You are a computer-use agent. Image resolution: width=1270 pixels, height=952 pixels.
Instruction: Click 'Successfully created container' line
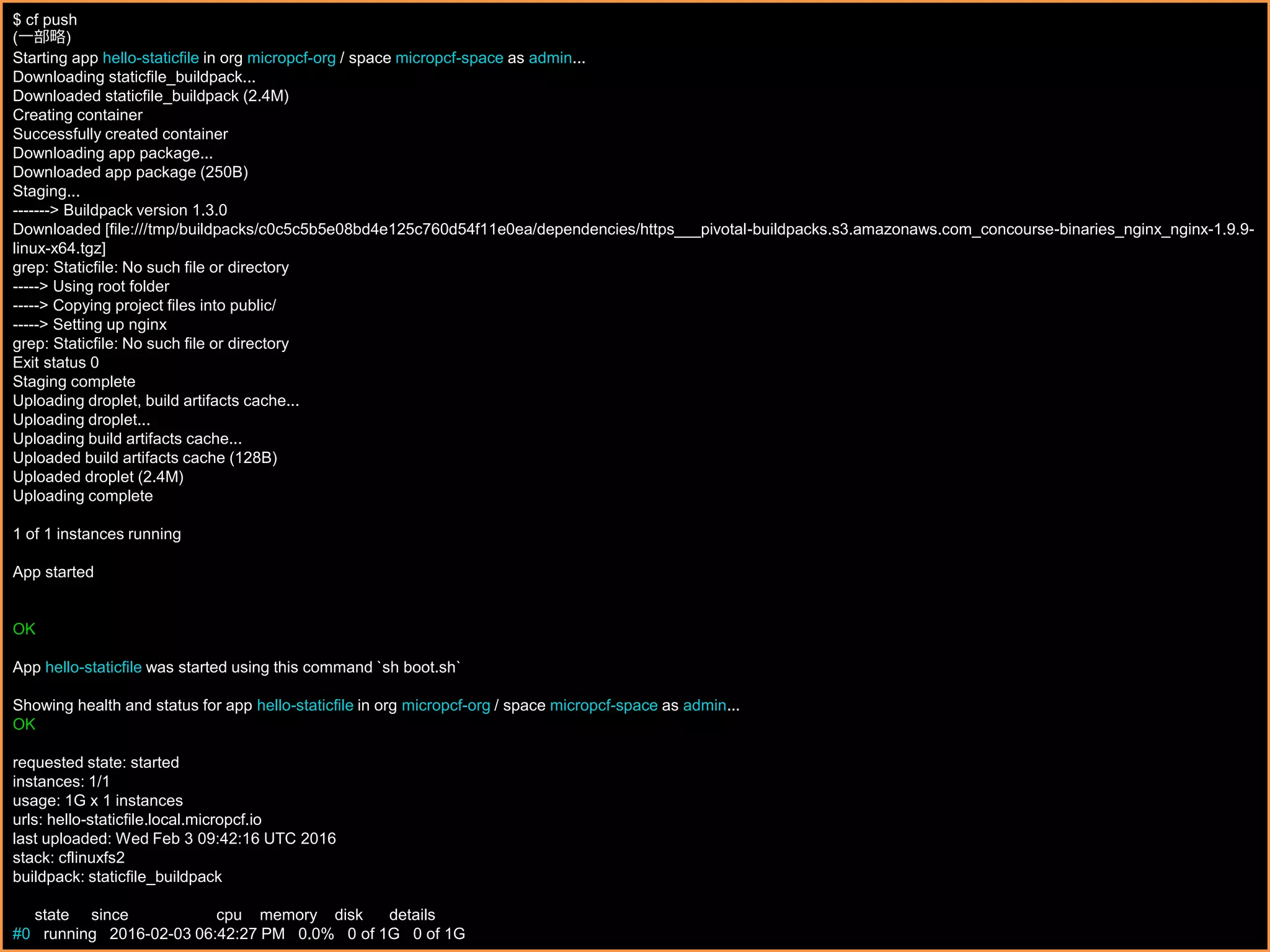pos(120,134)
